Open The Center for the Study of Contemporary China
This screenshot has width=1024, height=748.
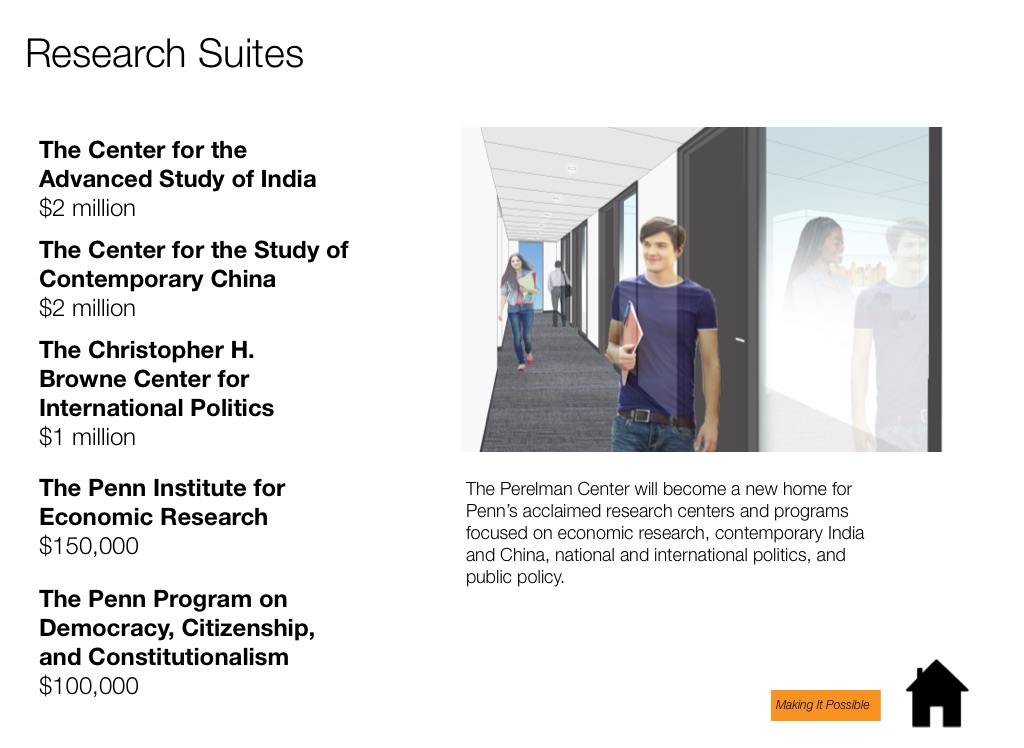click(193, 264)
